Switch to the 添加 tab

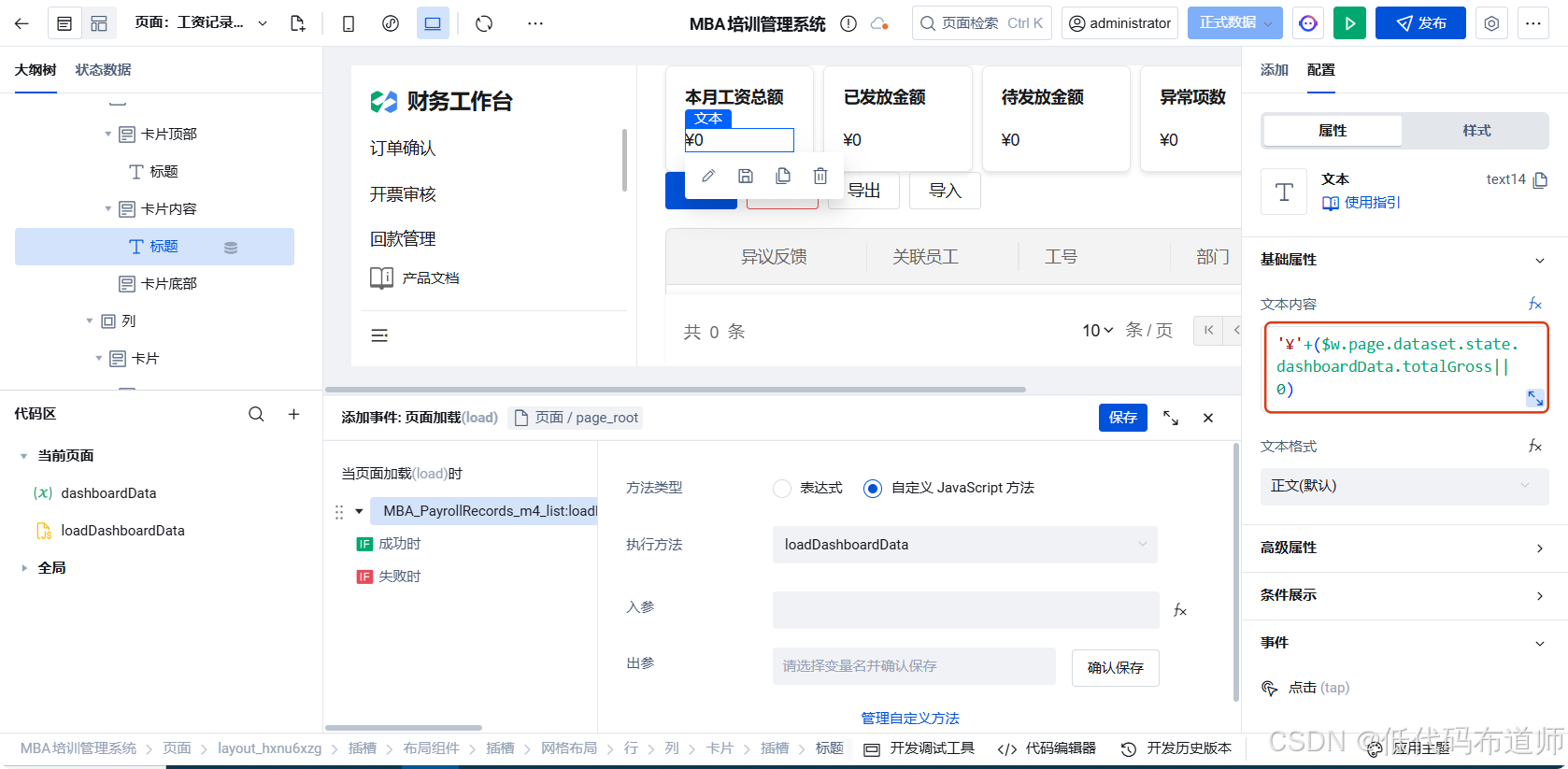pos(1275,70)
